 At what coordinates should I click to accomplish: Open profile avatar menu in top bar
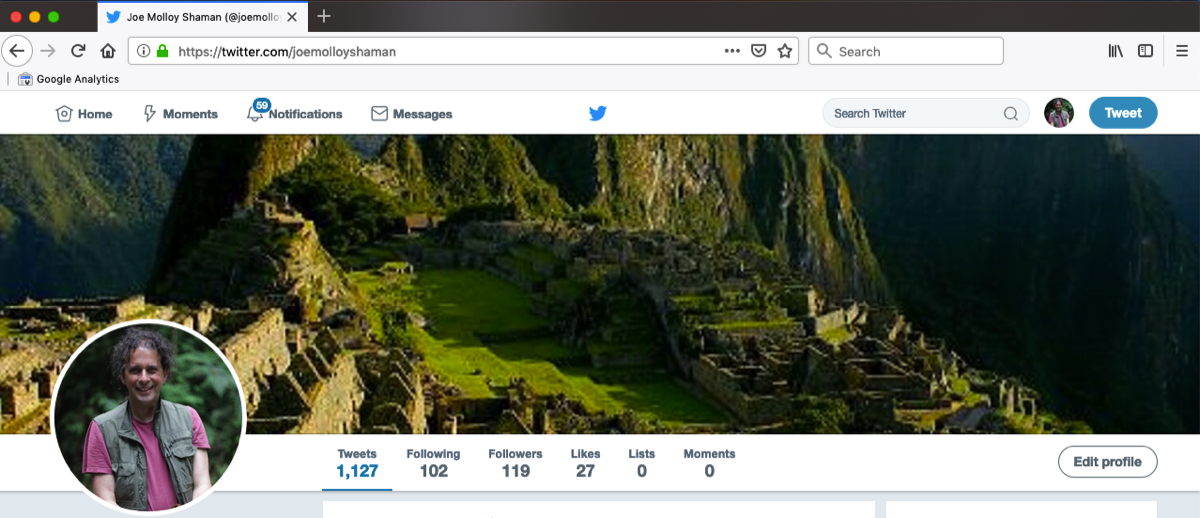point(1059,113)
